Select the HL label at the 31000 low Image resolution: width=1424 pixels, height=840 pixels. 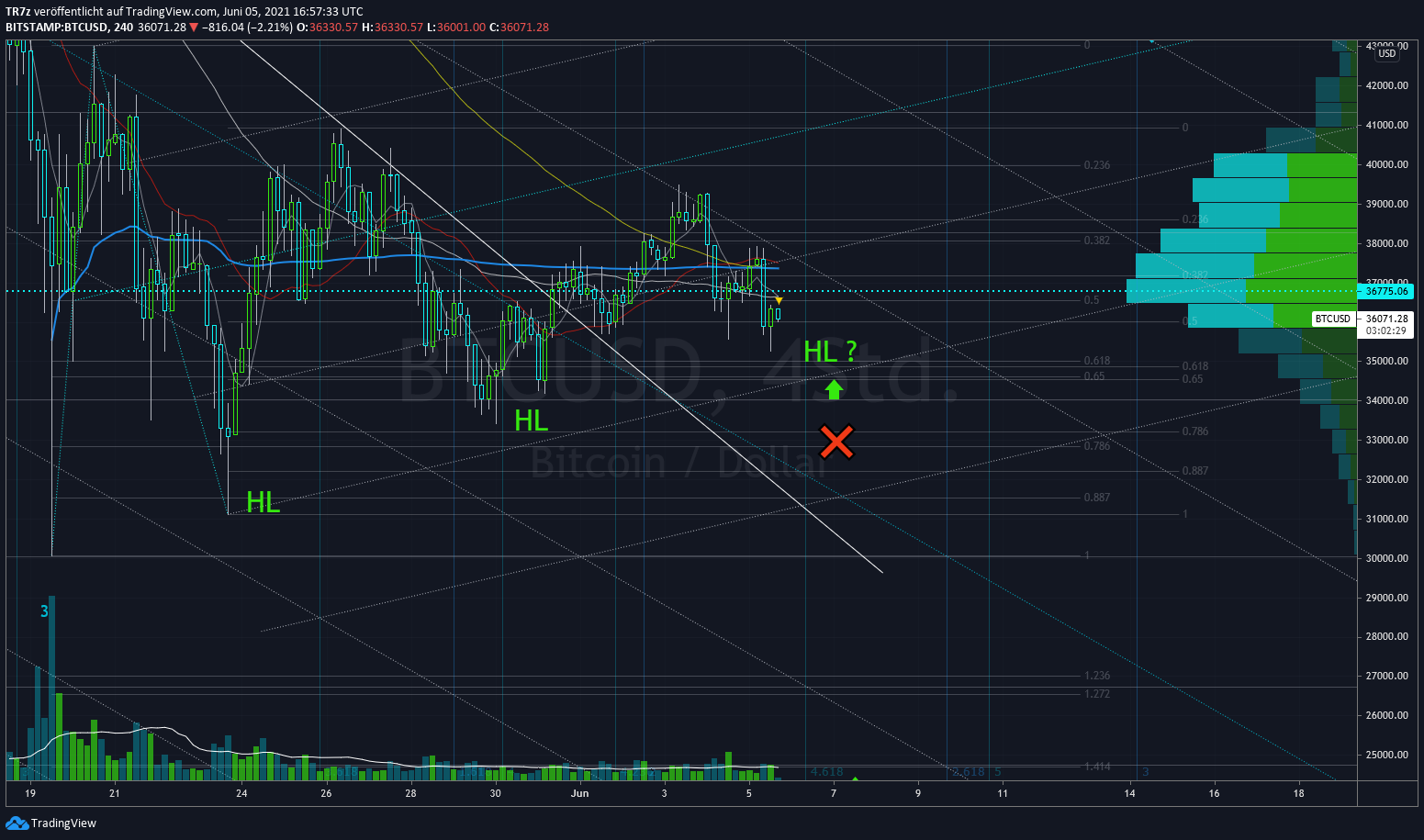pos(263,501)
